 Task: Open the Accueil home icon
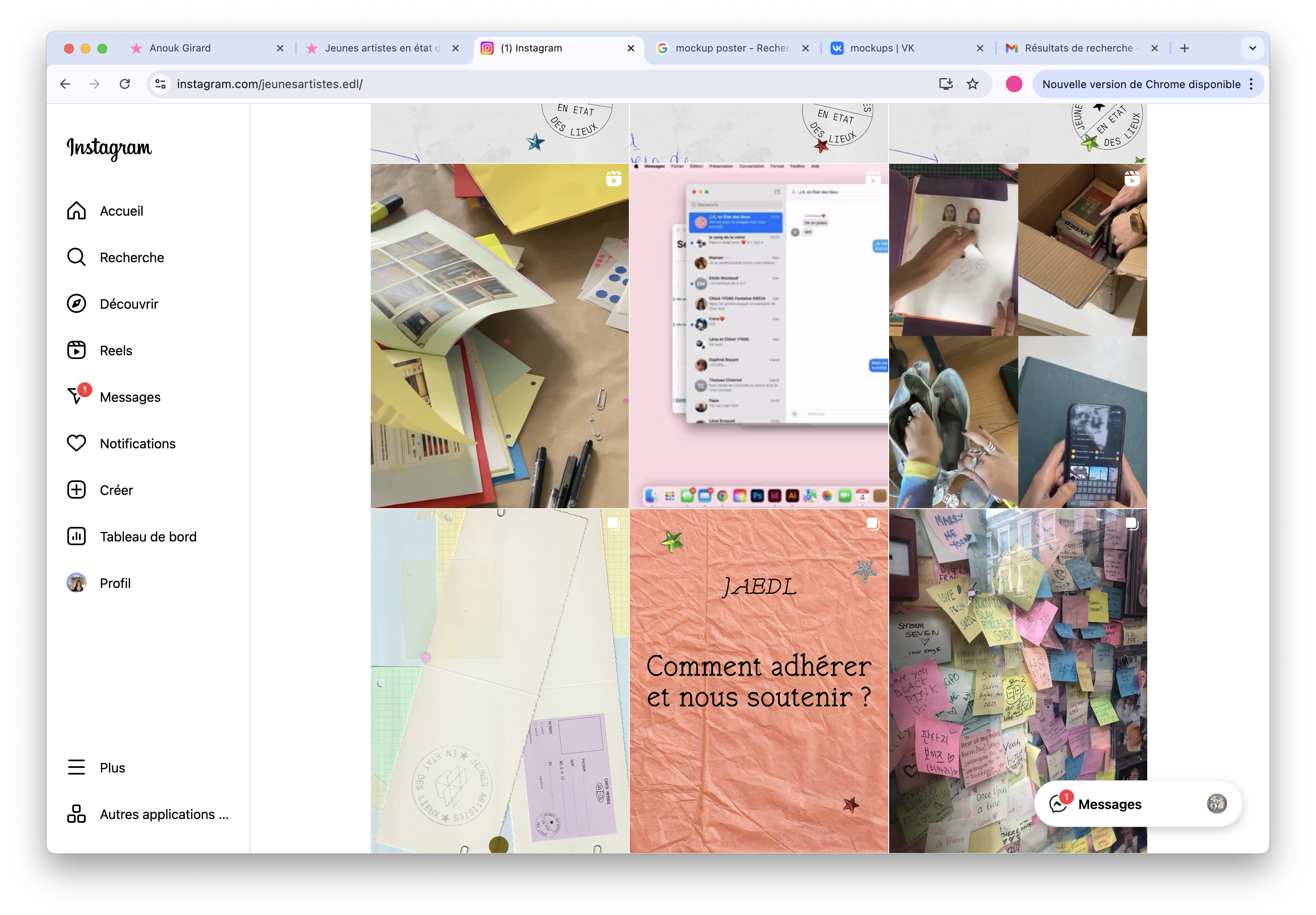point(76,211)
